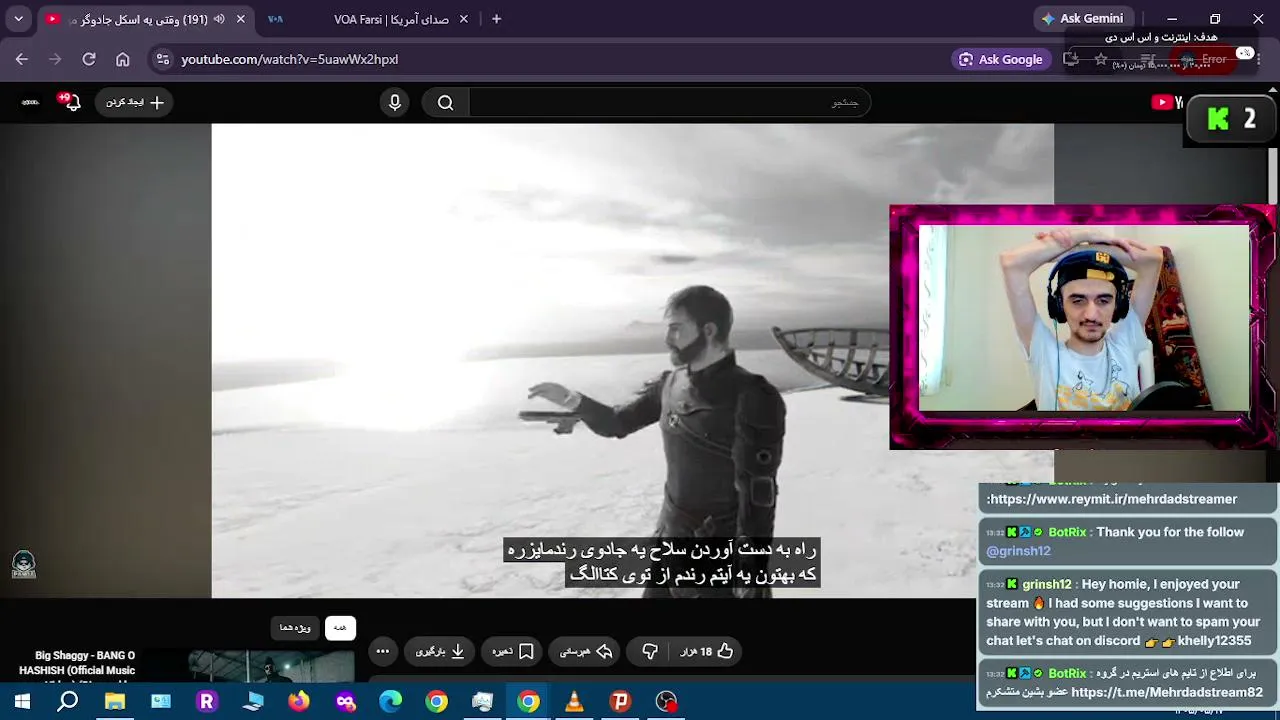Mute the YouTube tab via speaker icon

point(219,19)
